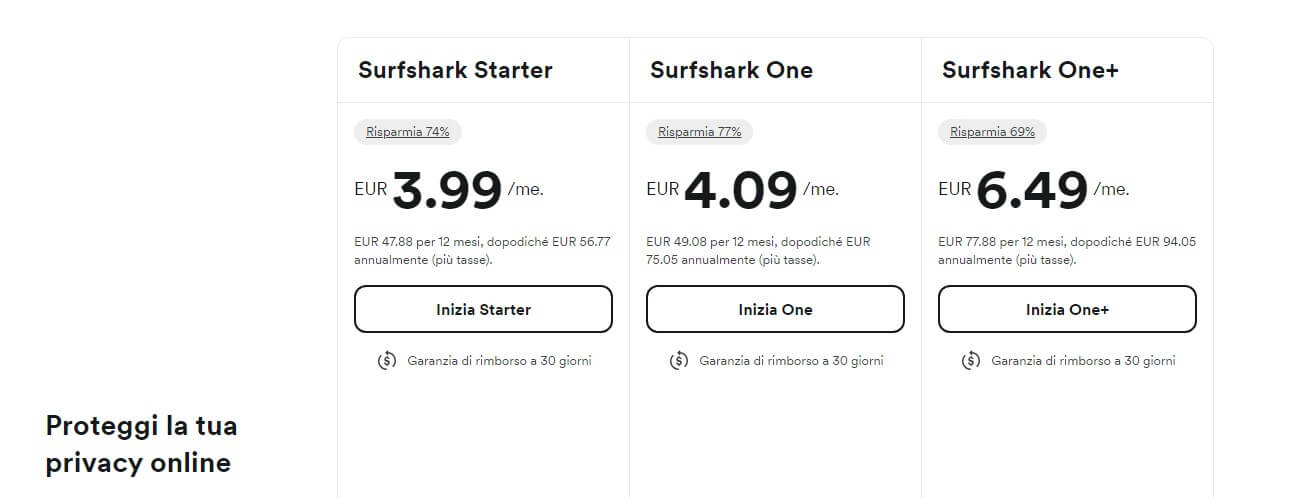Click the EUR 49.08 per 12 mesi billing note
The width and height of the screenshot is (1289, 498).
point(758,250)
